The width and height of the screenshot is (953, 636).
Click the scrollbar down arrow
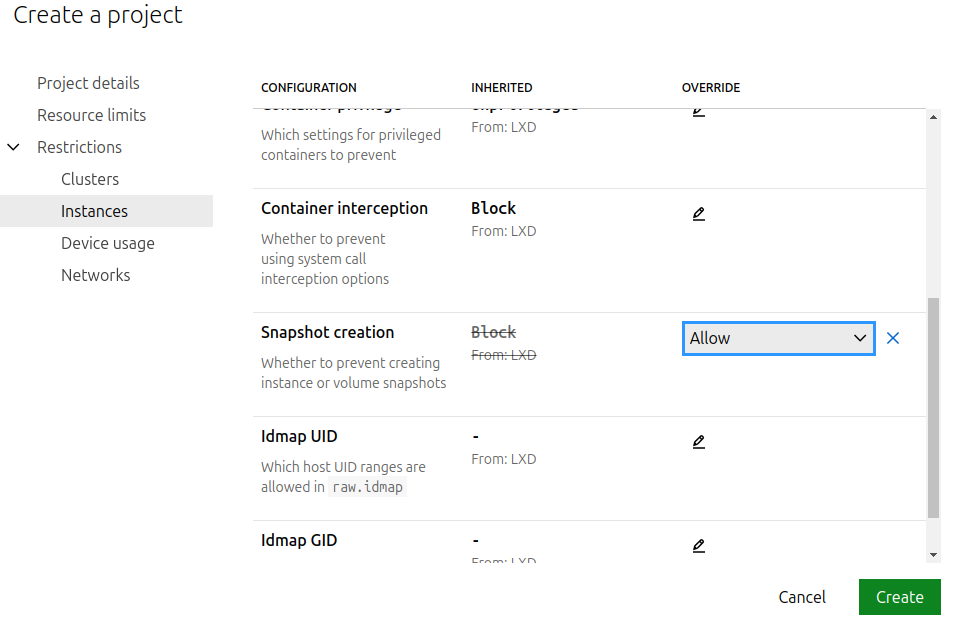(933, 554)
